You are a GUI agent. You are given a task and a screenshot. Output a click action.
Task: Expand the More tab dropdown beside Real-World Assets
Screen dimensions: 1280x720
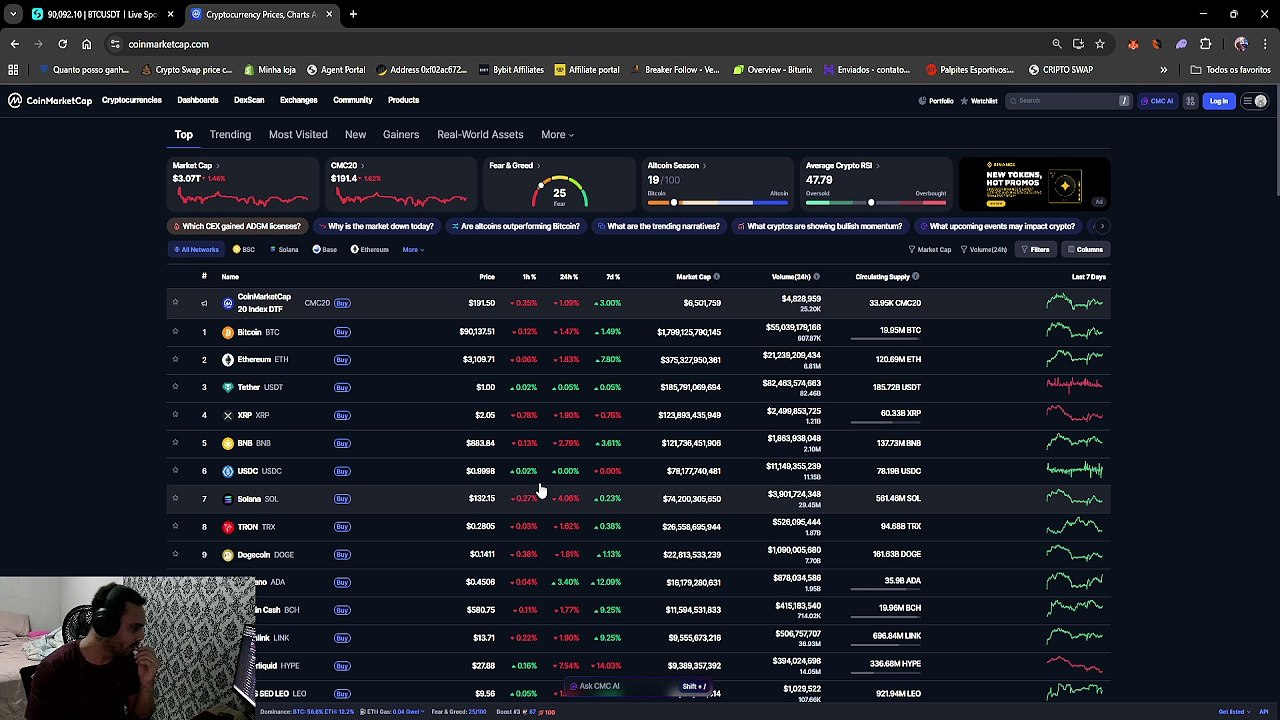557,135
